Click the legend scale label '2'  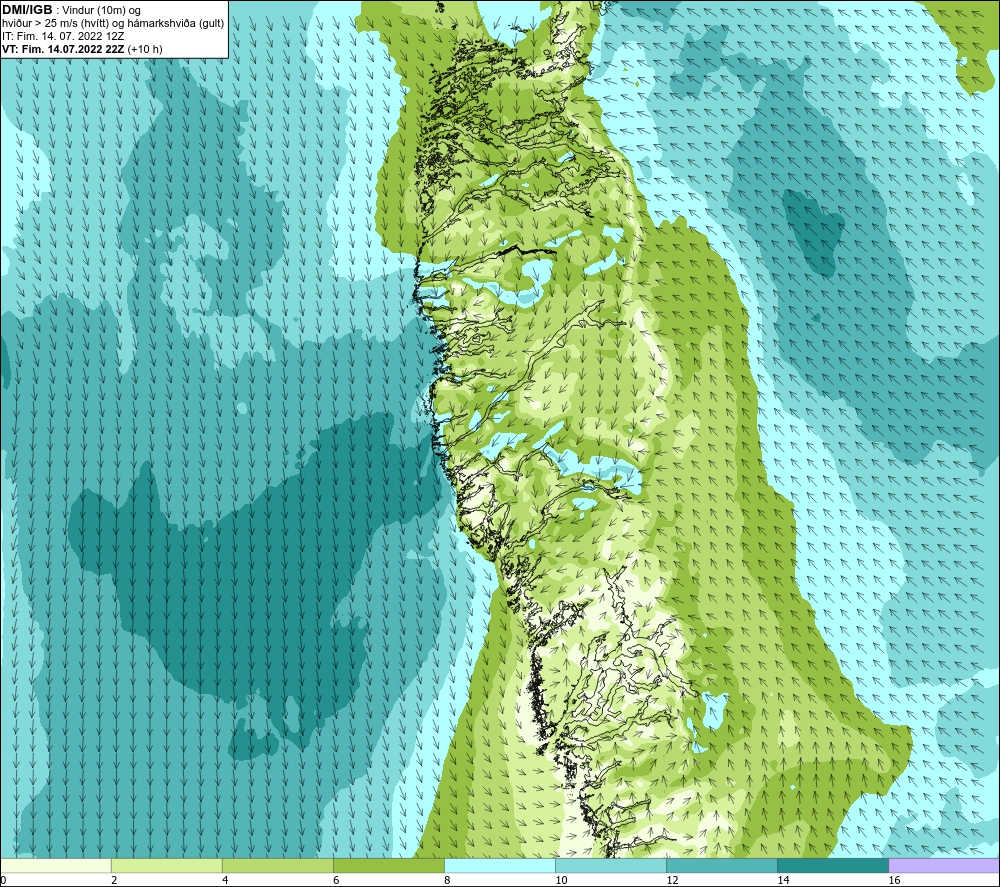click(114, 880)
